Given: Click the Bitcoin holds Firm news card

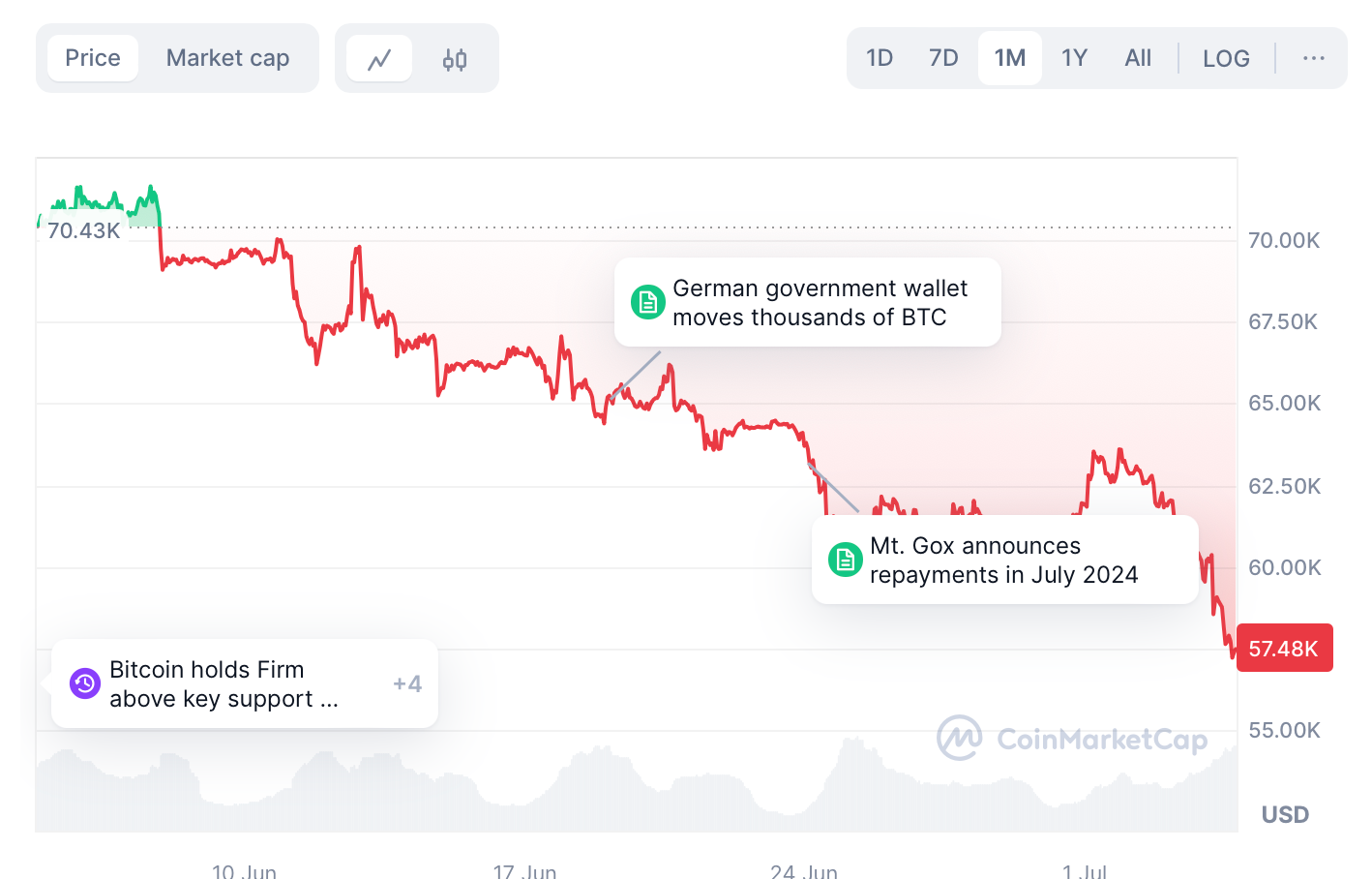Looking at the screenshot, I should [224, 683].
